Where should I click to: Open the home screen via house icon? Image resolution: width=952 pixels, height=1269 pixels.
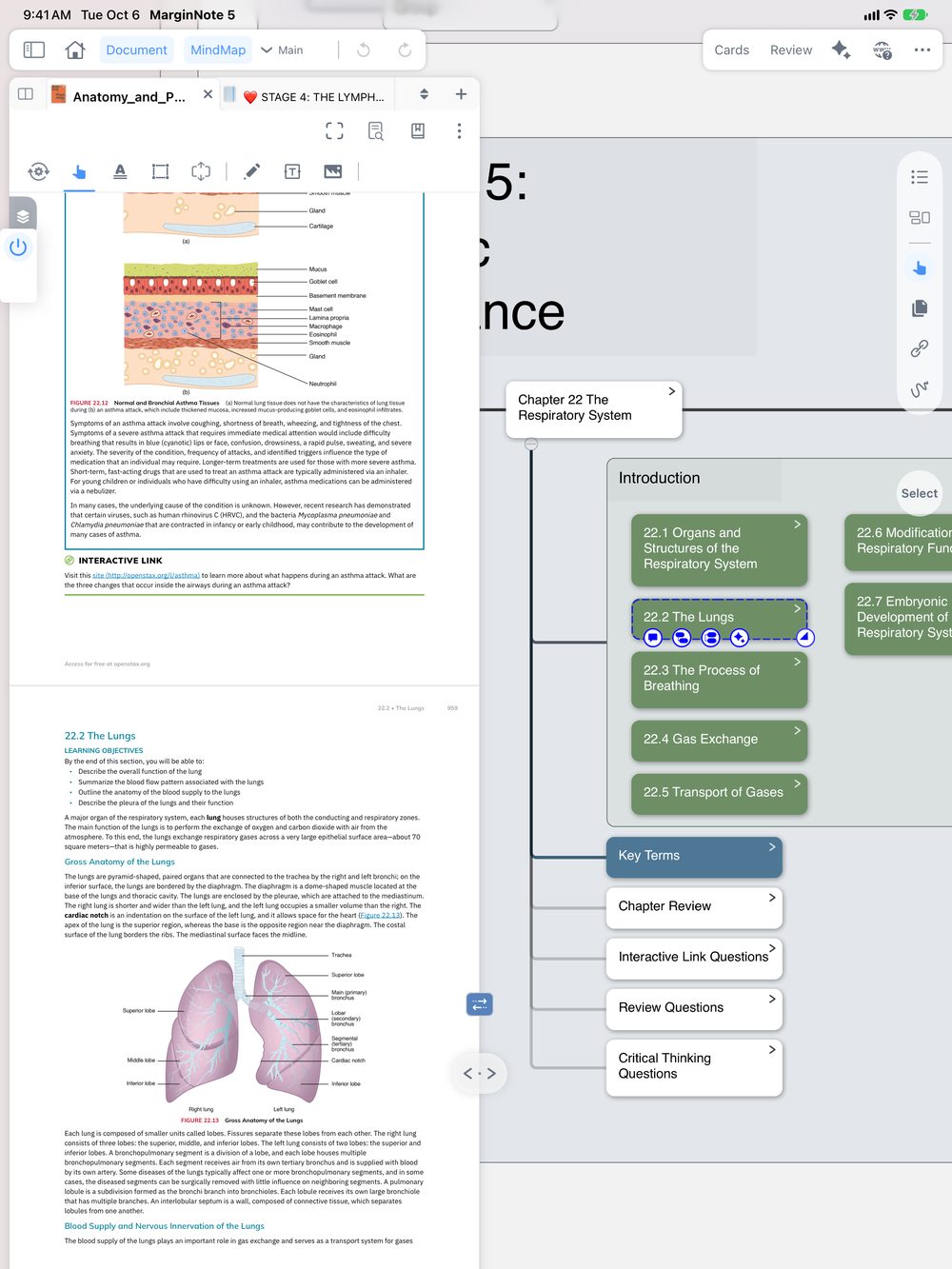coord(75,50)
